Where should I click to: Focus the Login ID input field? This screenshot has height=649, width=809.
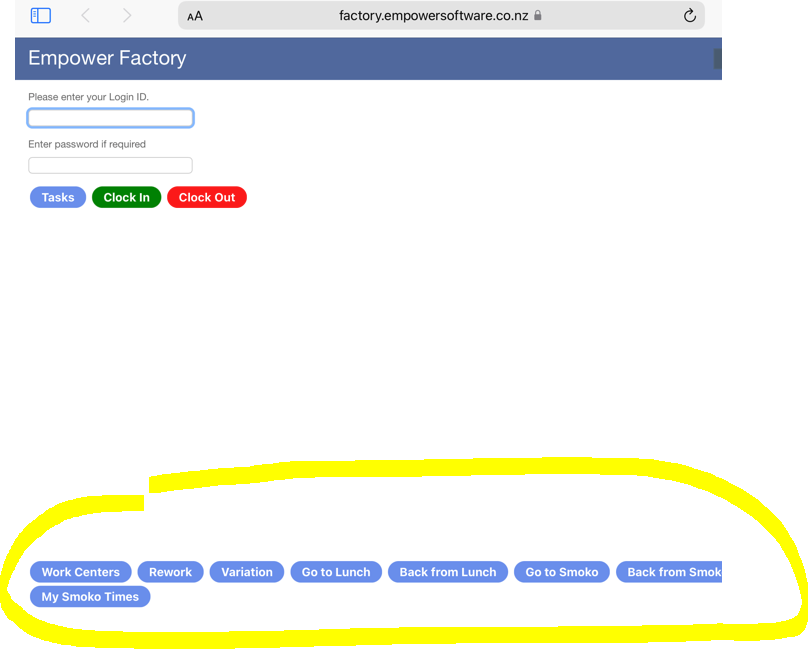[x=110, y=118]
